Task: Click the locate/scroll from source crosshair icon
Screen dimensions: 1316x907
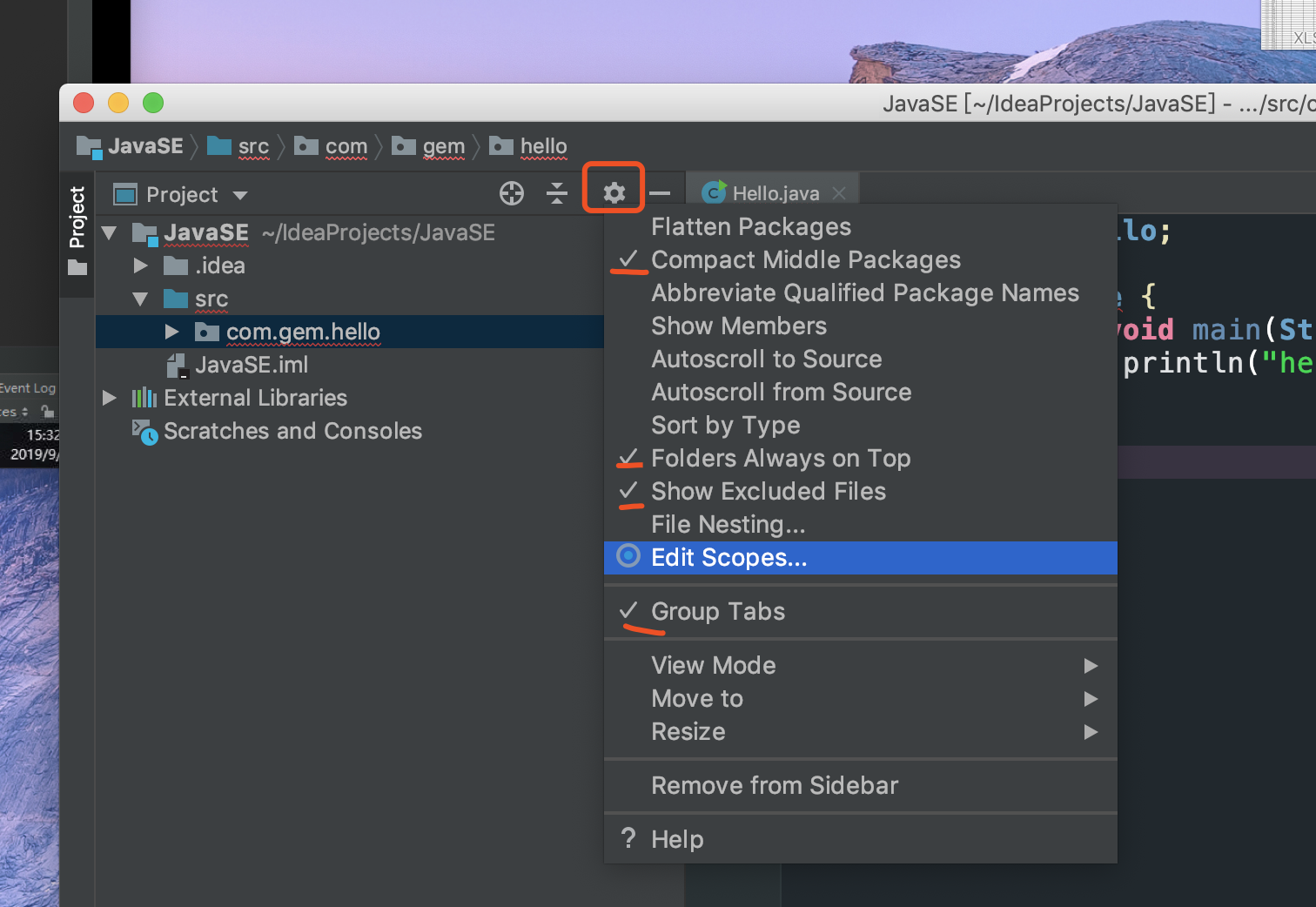Action: (512, 193)
